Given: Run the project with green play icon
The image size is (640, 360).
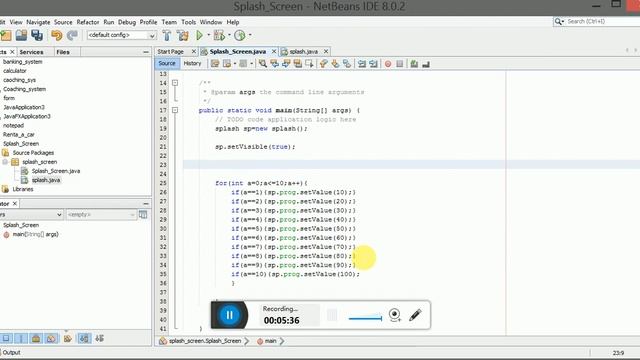Looking at the screenshot, I should 200,36.
